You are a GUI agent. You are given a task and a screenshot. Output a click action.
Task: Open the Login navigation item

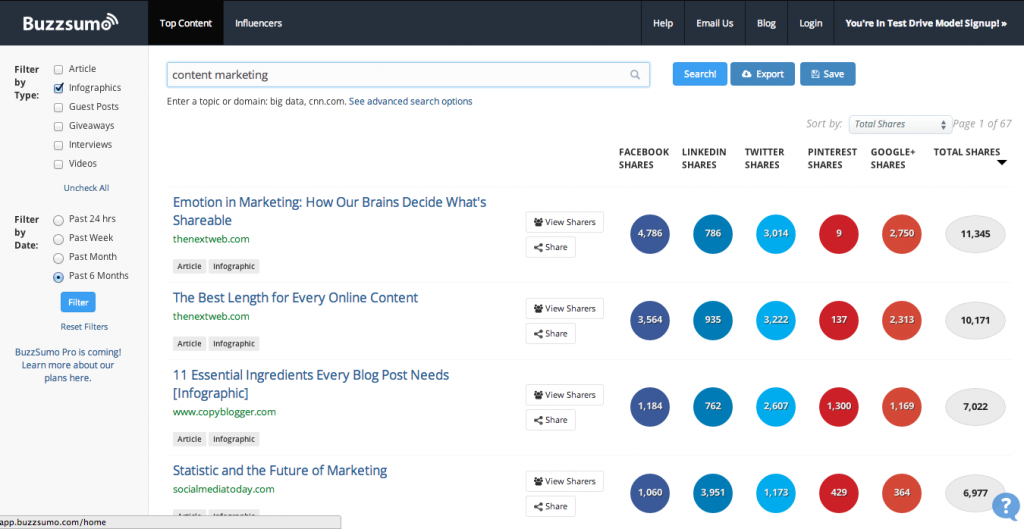[810, 23]
